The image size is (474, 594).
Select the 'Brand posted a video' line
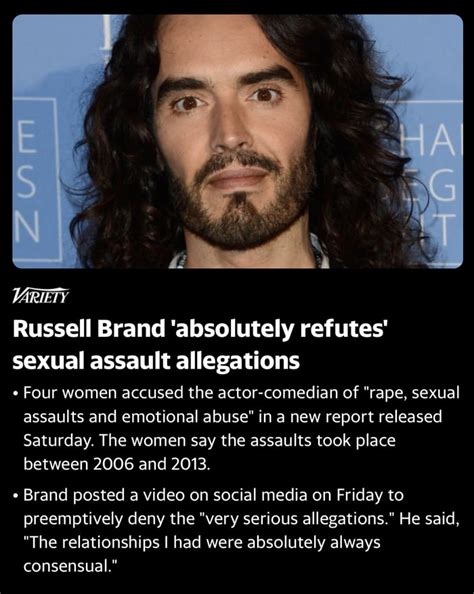pos(213,495)
